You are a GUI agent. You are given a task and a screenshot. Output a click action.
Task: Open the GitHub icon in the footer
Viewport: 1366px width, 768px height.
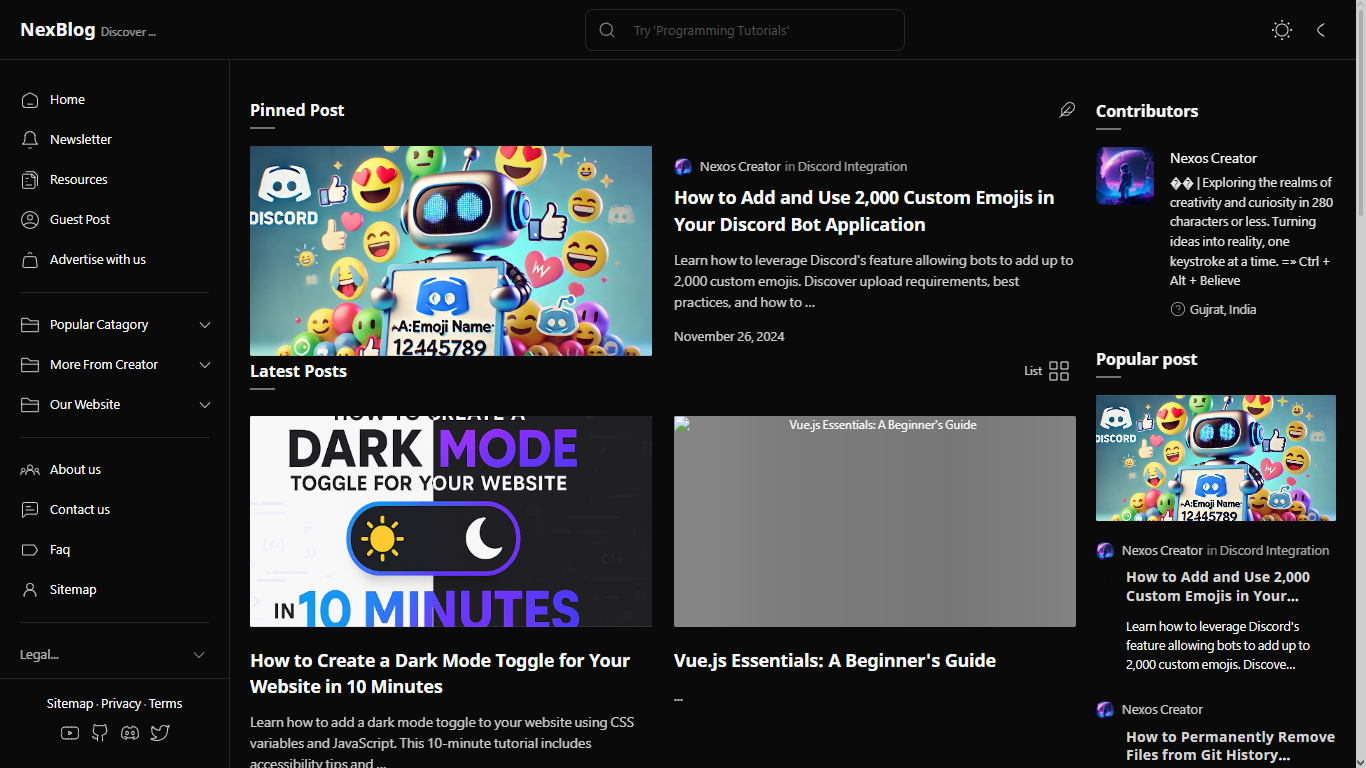(99, 733)
